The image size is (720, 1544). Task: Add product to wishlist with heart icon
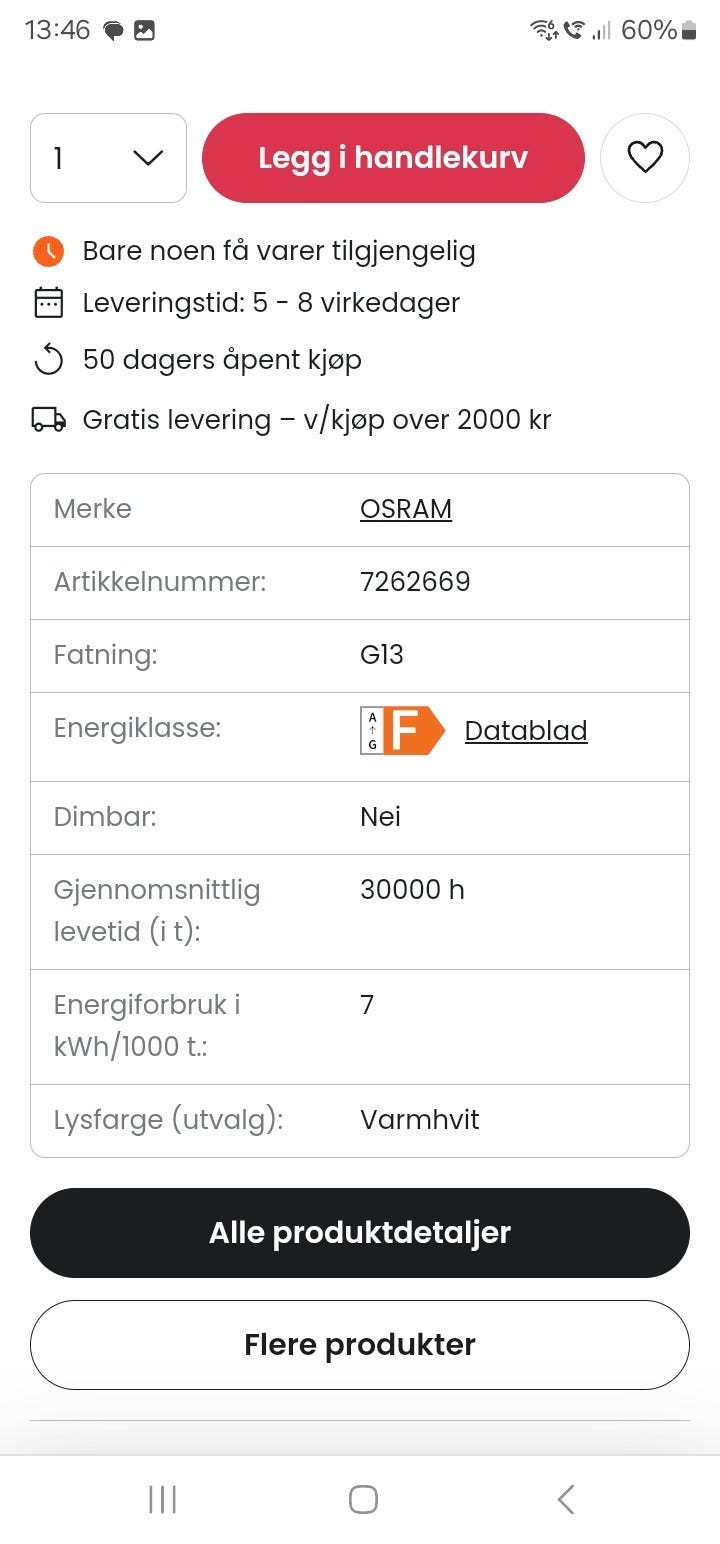click(645, 158)
